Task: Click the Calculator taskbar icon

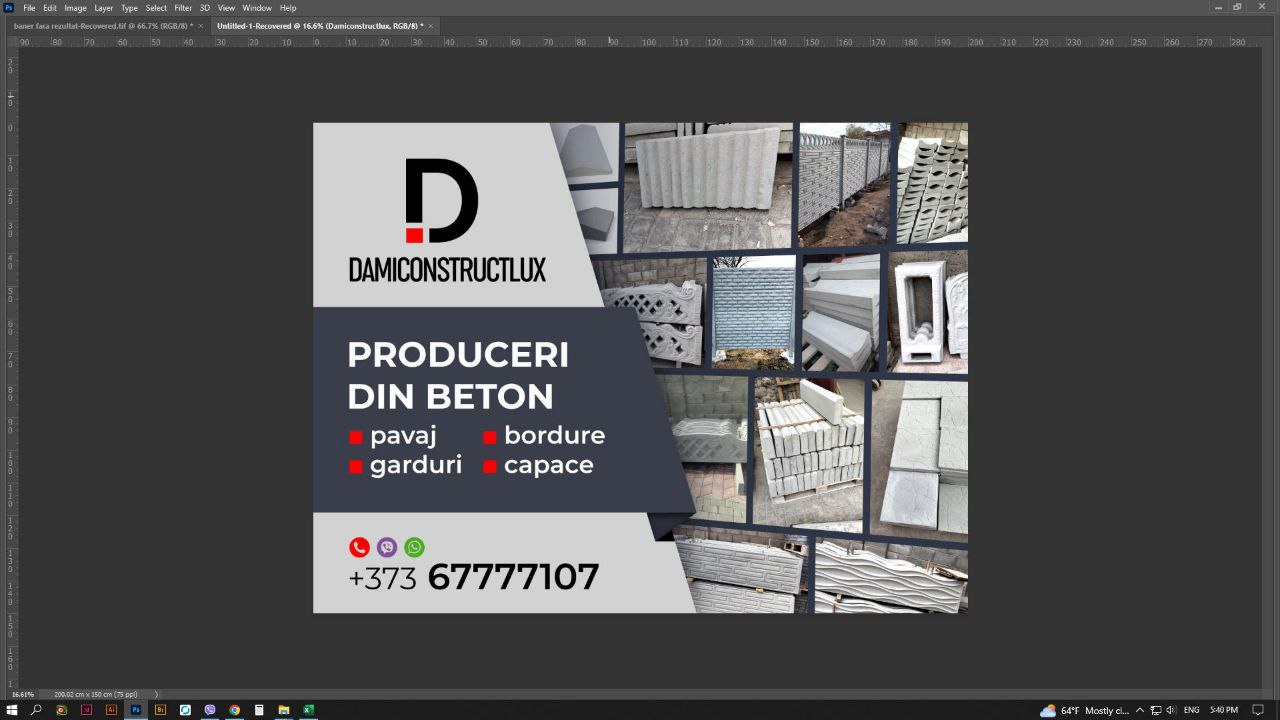Action: [259, 710]
